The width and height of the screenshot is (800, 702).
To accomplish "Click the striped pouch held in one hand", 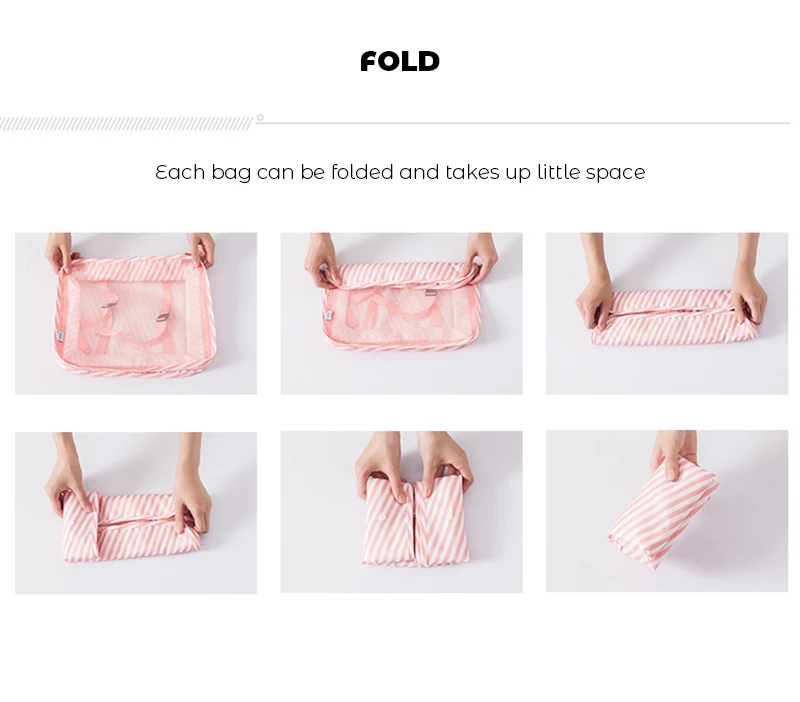I will pos(663,513).
